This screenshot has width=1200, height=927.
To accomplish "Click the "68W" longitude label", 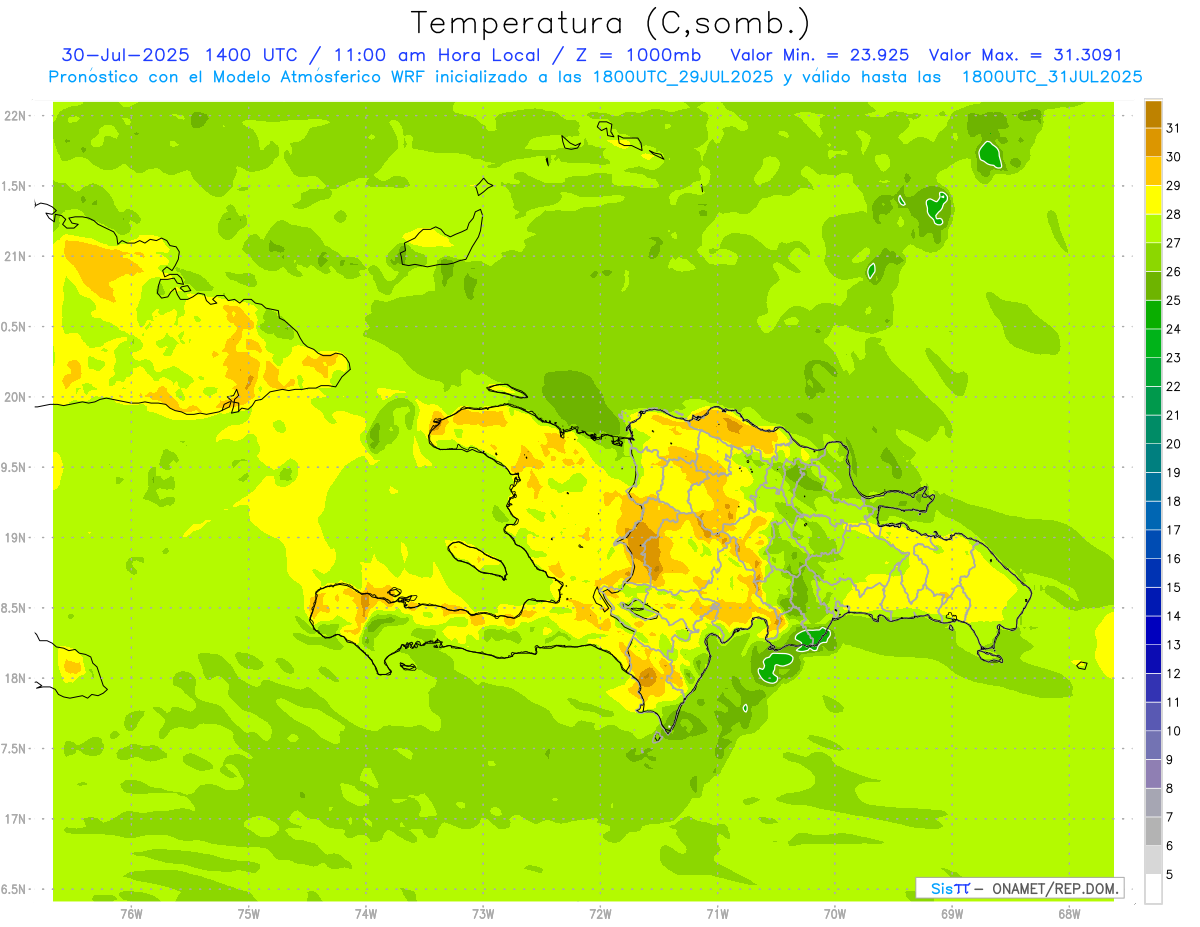I will click(1069, 914).
